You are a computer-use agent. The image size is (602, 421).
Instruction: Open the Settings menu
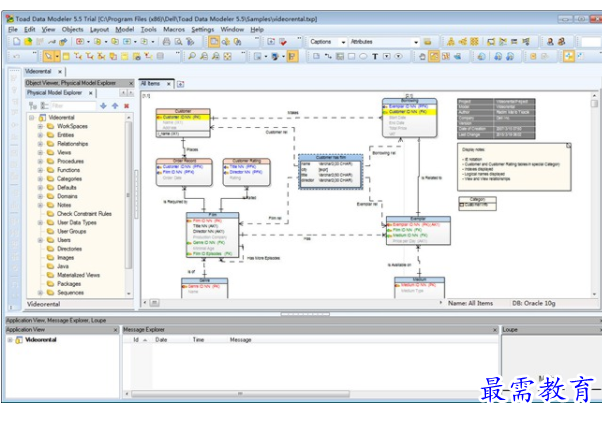point(203,30)
